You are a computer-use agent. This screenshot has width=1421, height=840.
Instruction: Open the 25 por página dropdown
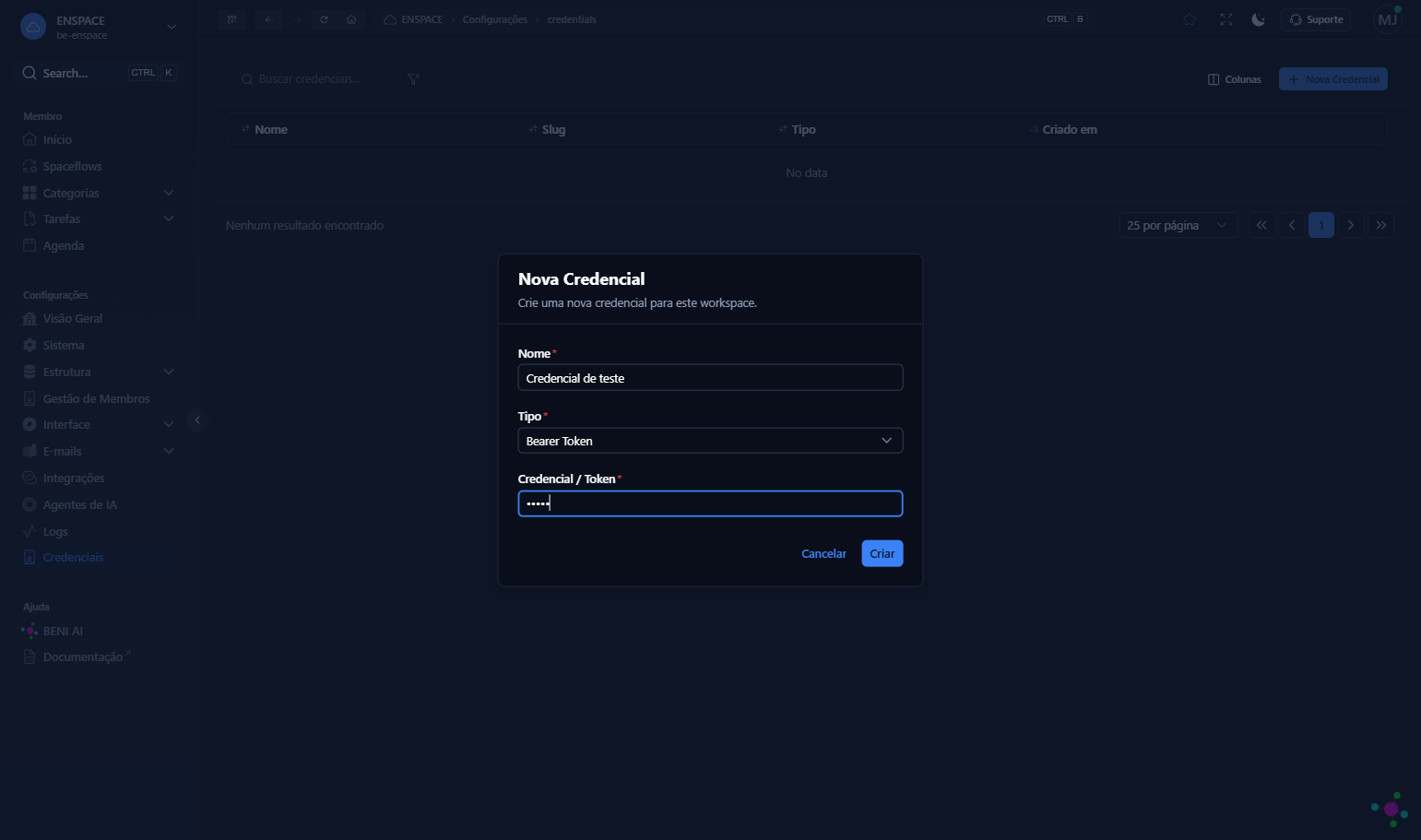pos(1178,225)
